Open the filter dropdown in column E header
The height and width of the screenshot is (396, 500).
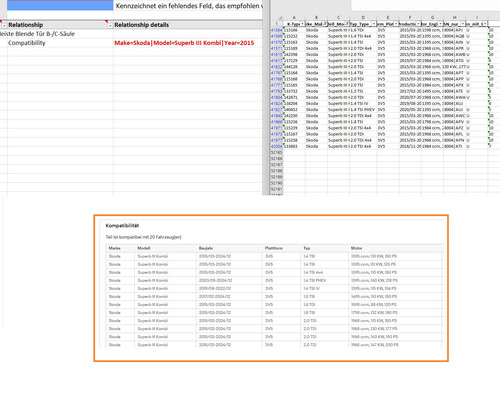pos(396,24)
